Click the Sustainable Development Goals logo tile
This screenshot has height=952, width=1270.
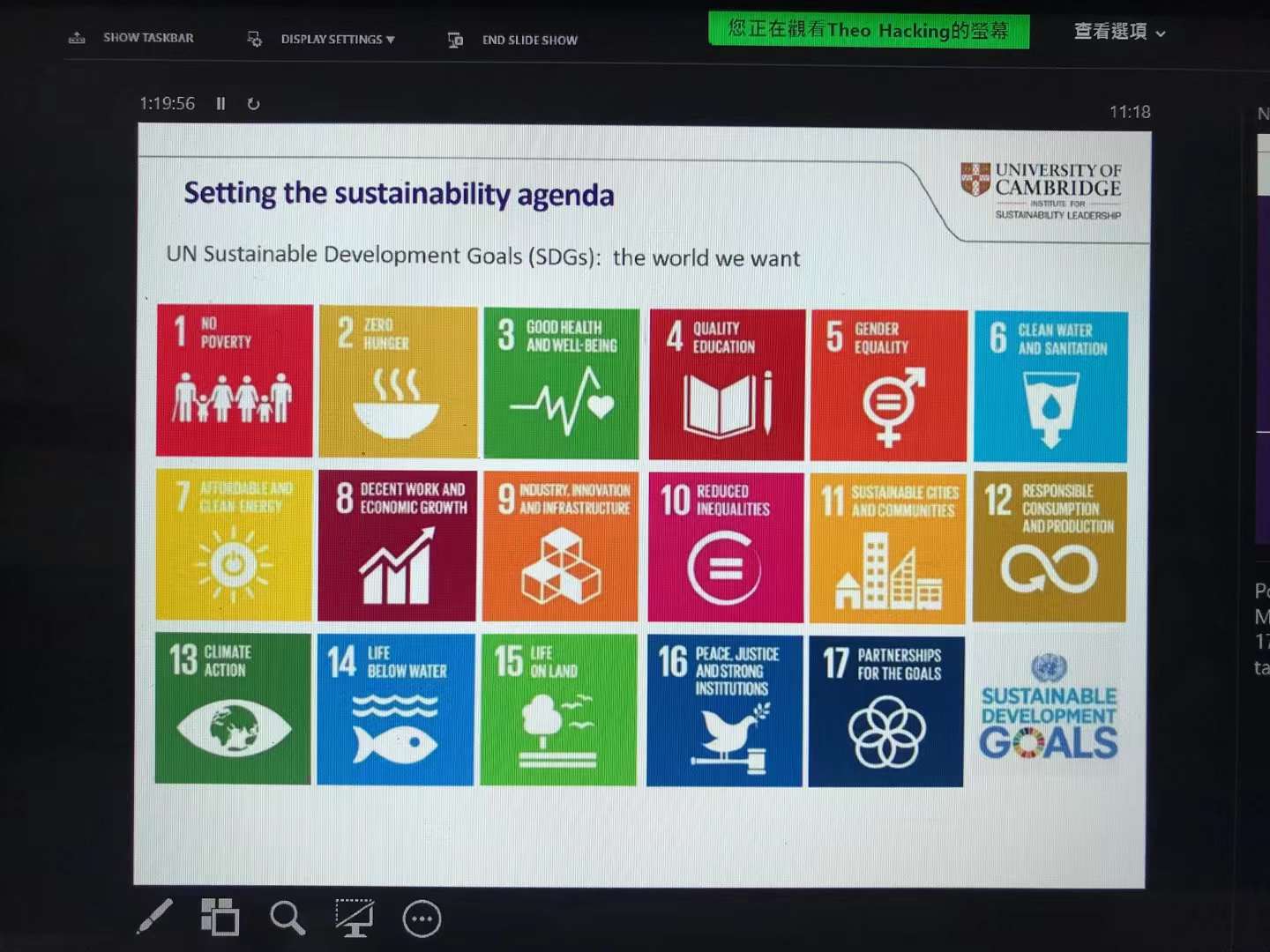click(1048, 710)
